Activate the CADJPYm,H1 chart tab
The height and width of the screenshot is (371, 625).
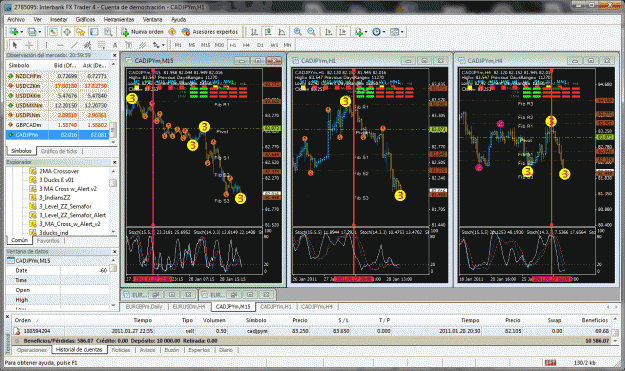click(275, 306)
